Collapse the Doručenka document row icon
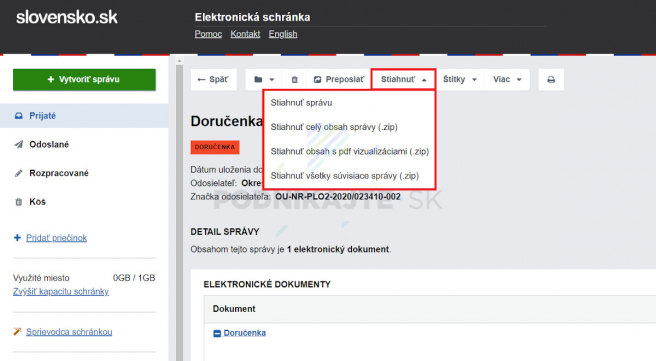This screenshot has width=656, height=361. pyautogui.click(x=217, y=333)
